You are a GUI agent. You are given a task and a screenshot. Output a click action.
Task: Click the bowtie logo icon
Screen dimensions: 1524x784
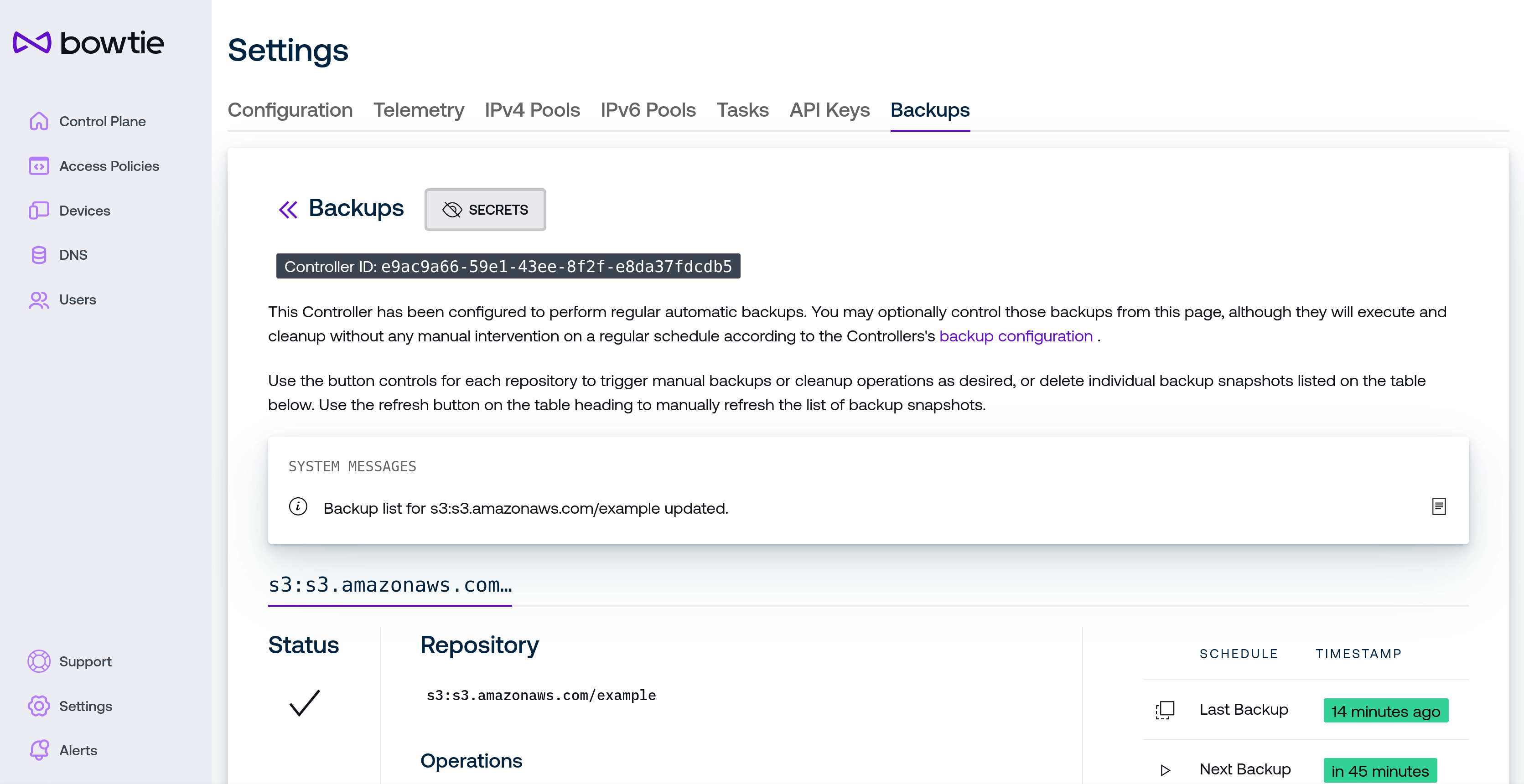(32, 42)
